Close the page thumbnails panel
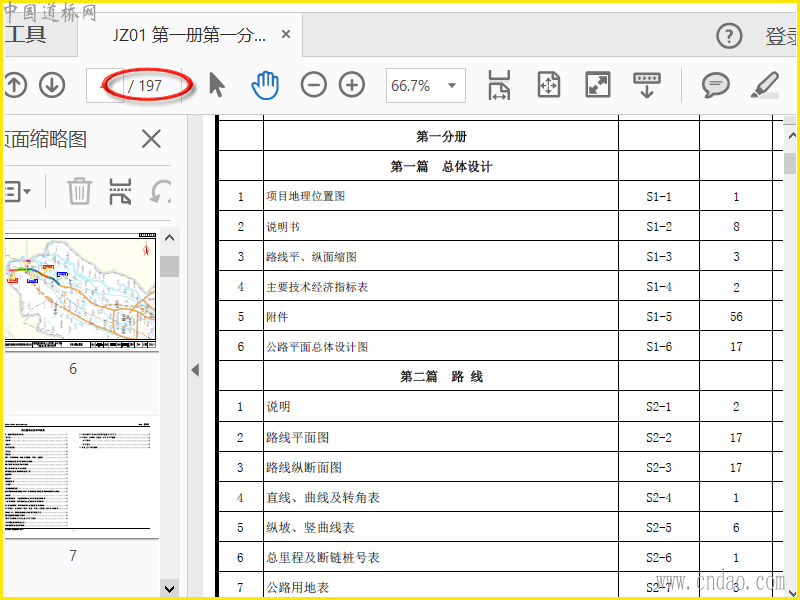This screenshot has height=600, width=800. (151, 139)
